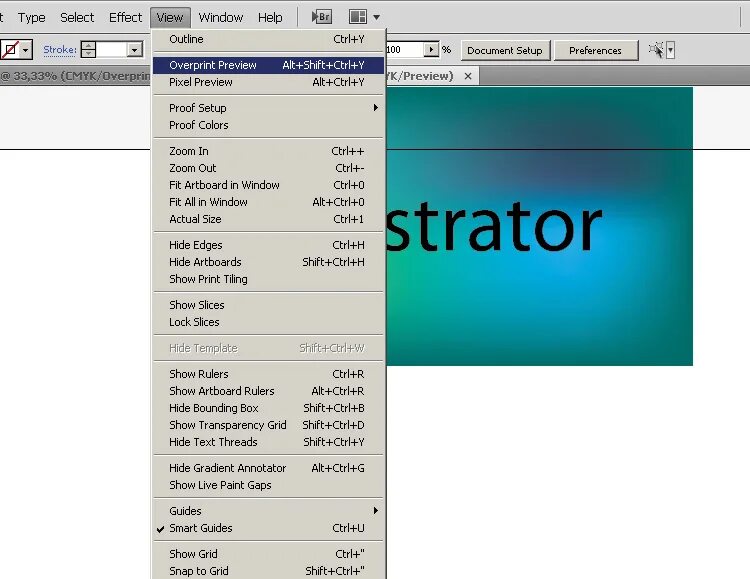Expand the Proof Setup submenu
The width and height of the screenshot is (750, 579).
268,108
